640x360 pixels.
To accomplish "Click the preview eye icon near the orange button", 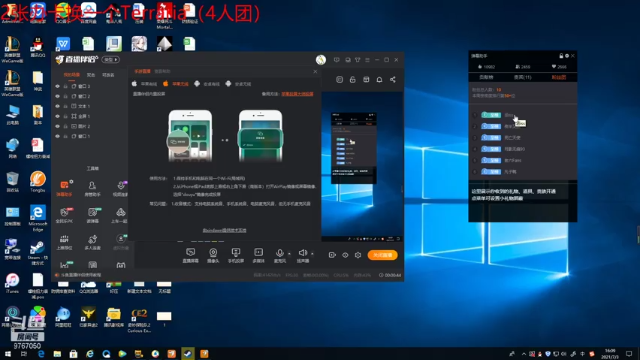I will (345, 255).
